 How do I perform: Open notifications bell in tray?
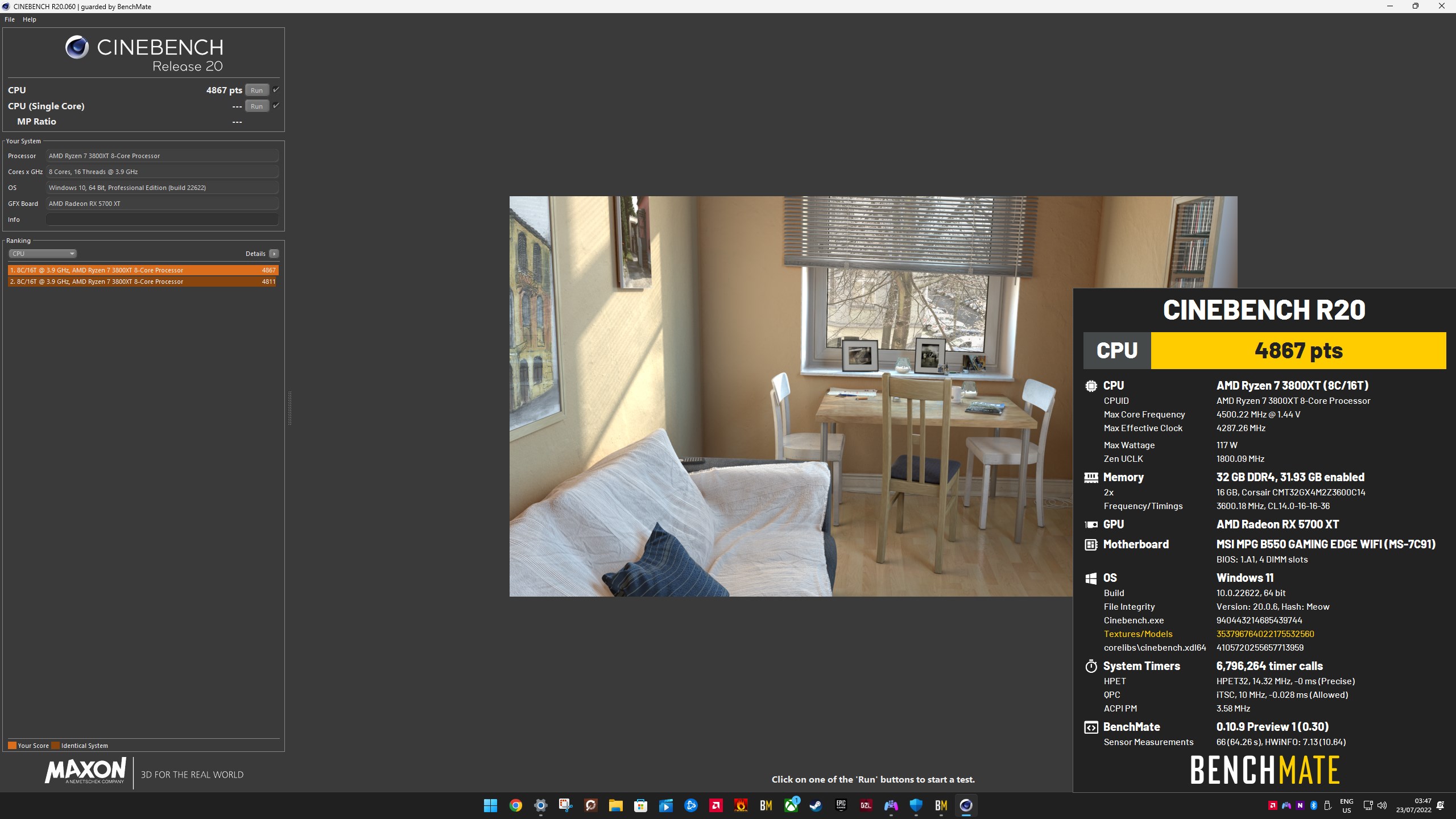click(1441, 805)
